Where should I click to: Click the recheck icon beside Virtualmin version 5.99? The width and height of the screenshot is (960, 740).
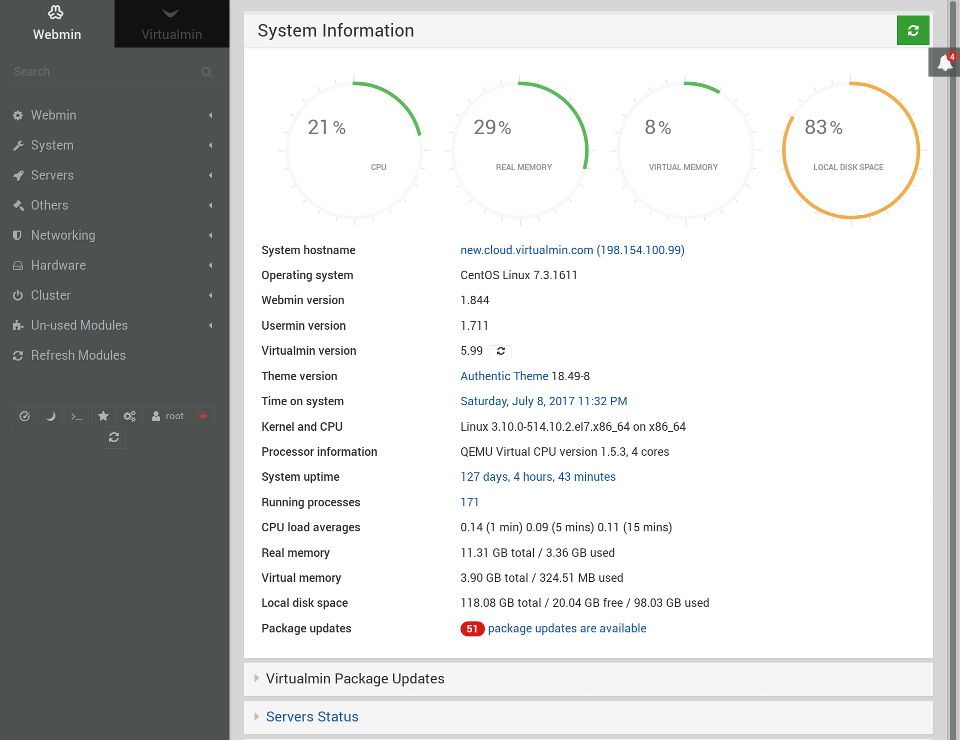501,351
